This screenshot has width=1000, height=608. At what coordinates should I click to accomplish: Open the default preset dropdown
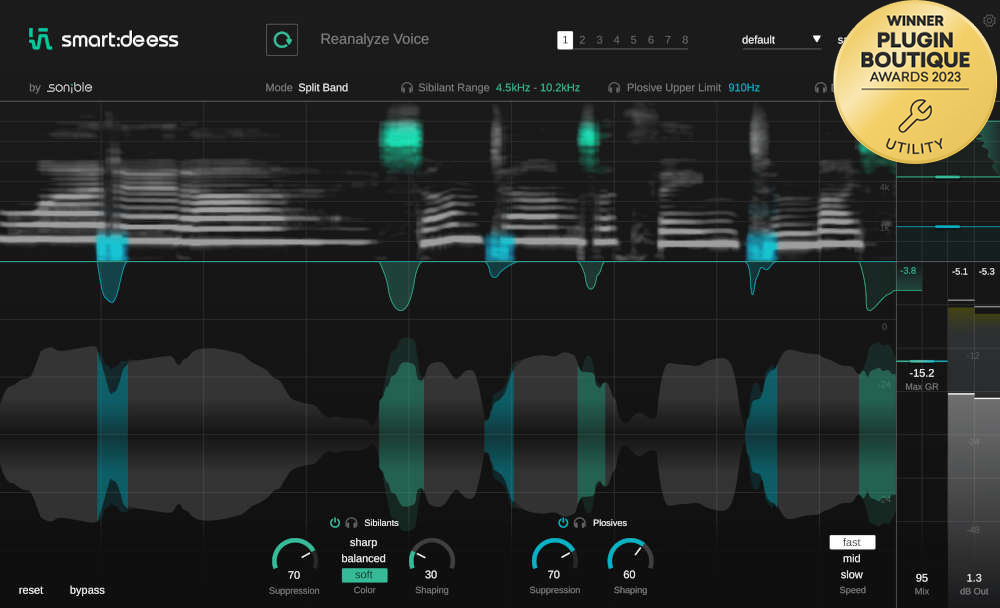[x=780, y=39]
